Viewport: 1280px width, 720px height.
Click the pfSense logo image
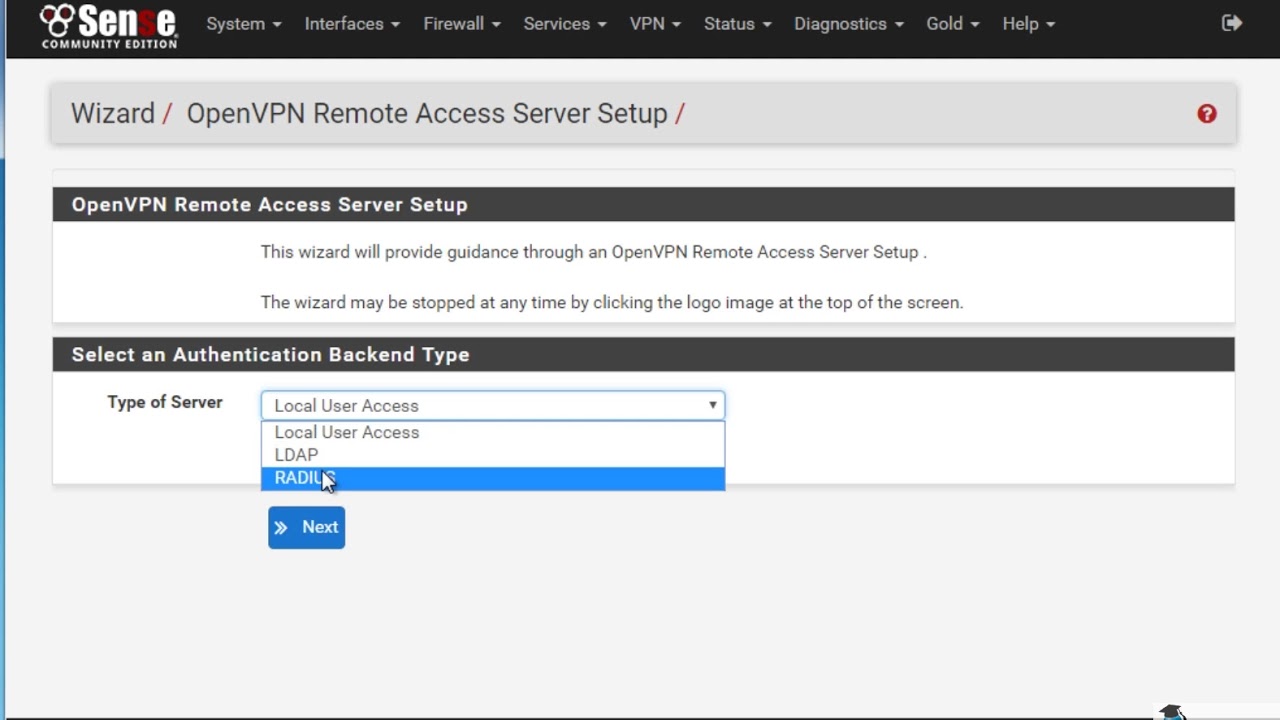click(x=109, y=26)
